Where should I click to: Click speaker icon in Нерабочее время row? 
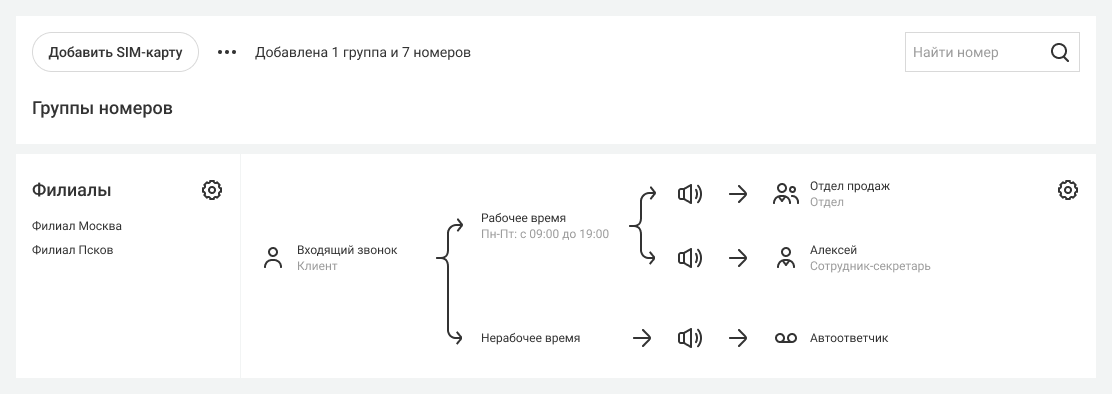[x=690, y=339]
